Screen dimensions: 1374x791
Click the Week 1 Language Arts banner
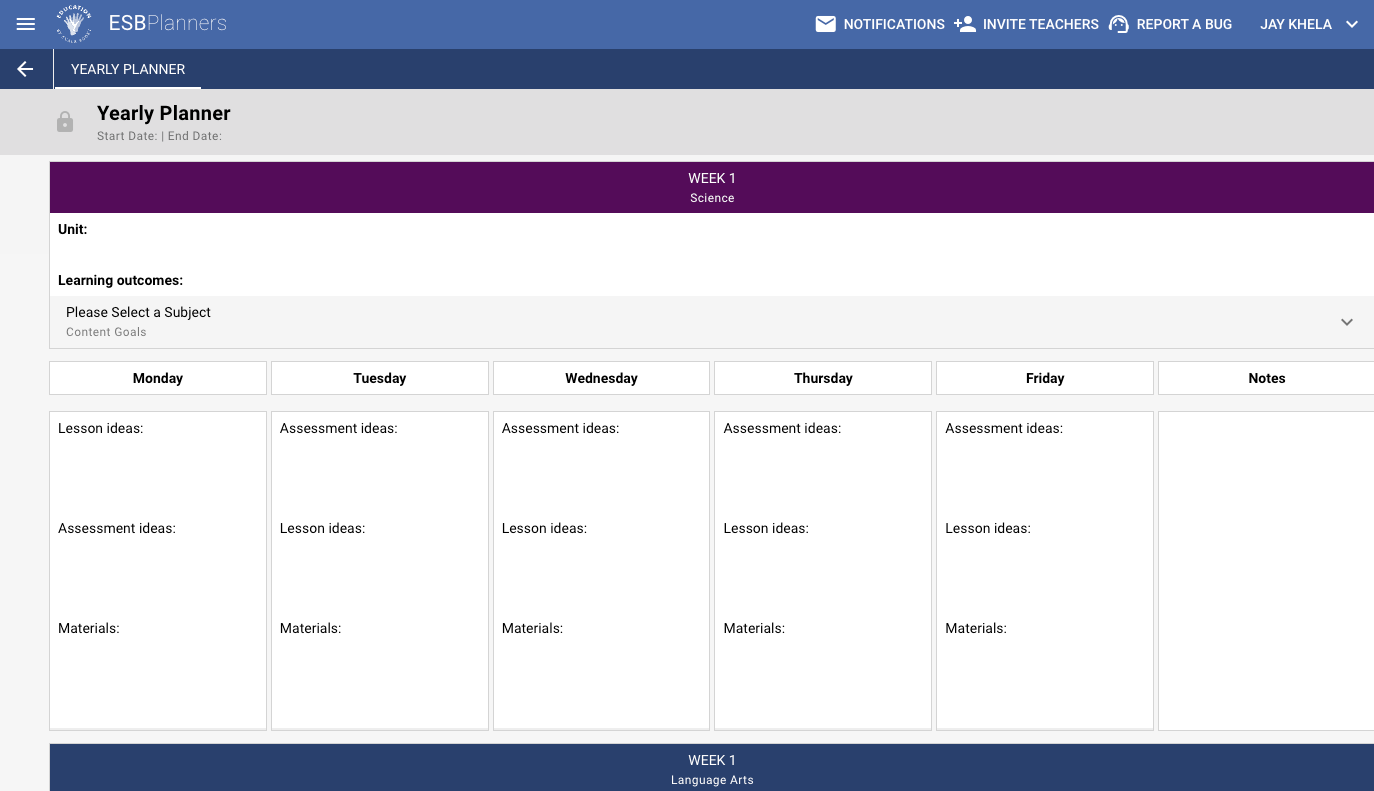coord(712,768)
